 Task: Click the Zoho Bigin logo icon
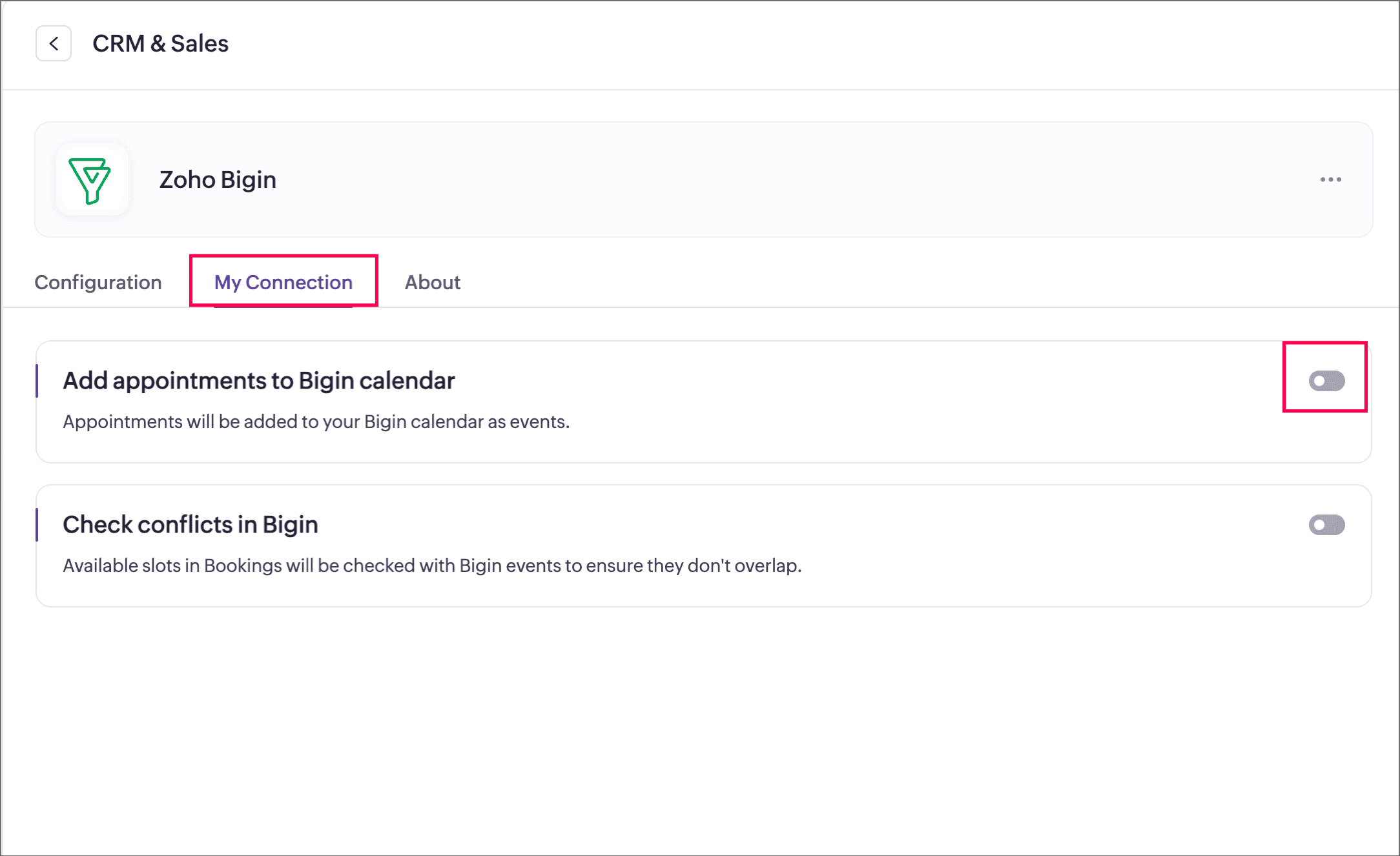(90, 180)
